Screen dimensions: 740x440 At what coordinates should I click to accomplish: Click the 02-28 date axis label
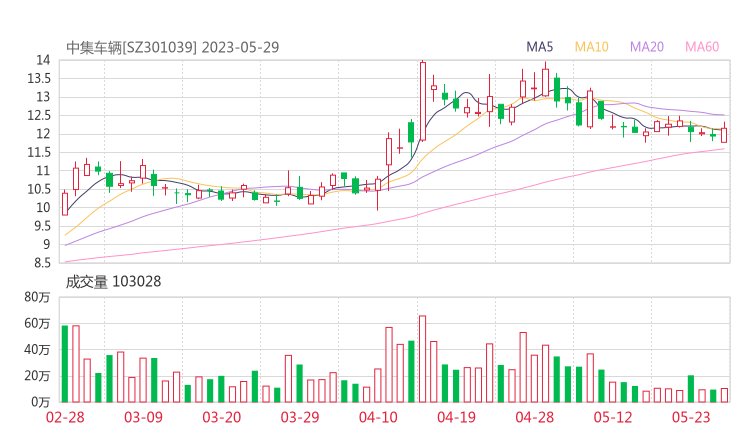[x=65, y=417]
